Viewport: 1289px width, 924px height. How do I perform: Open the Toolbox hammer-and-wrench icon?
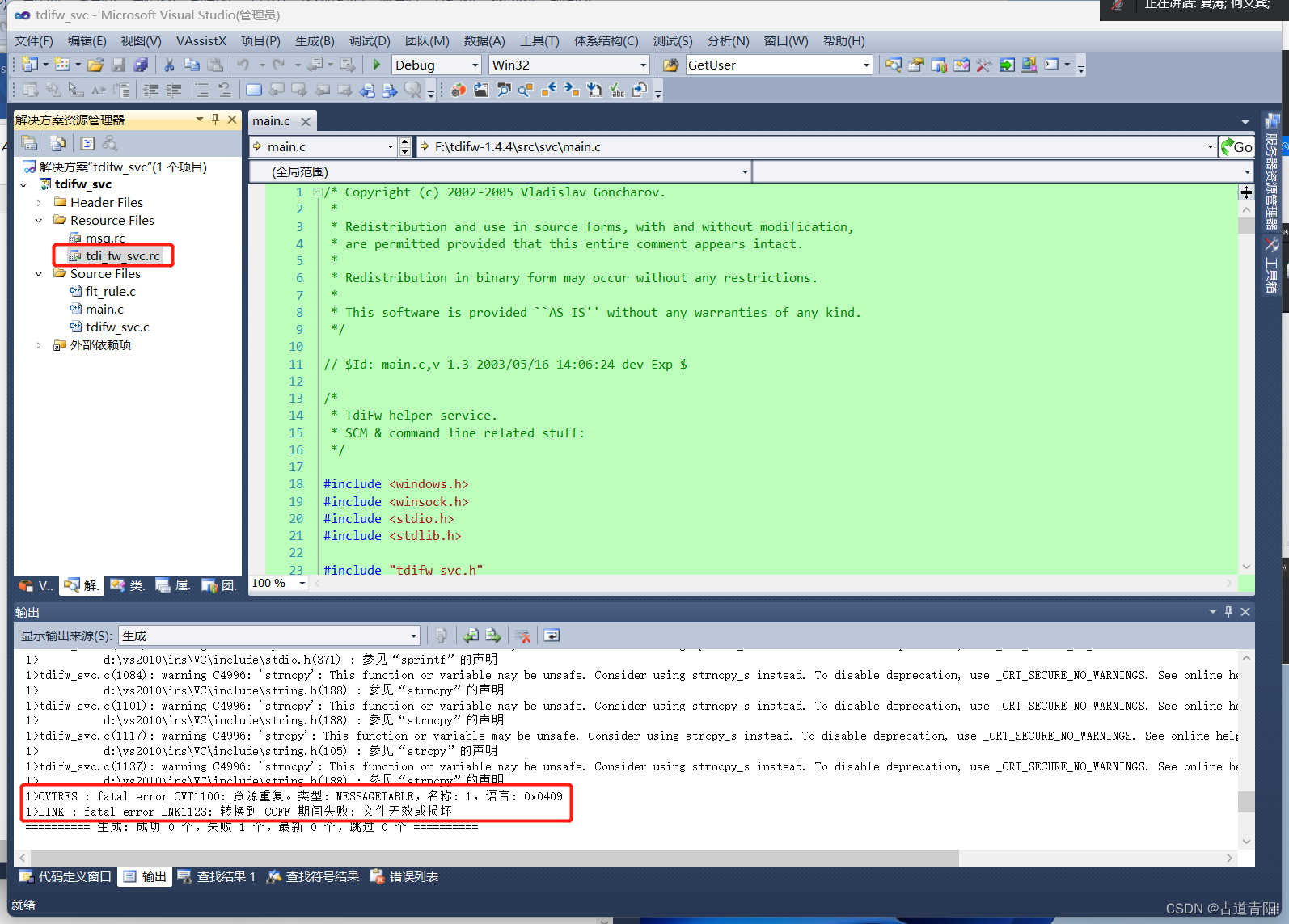983,65
